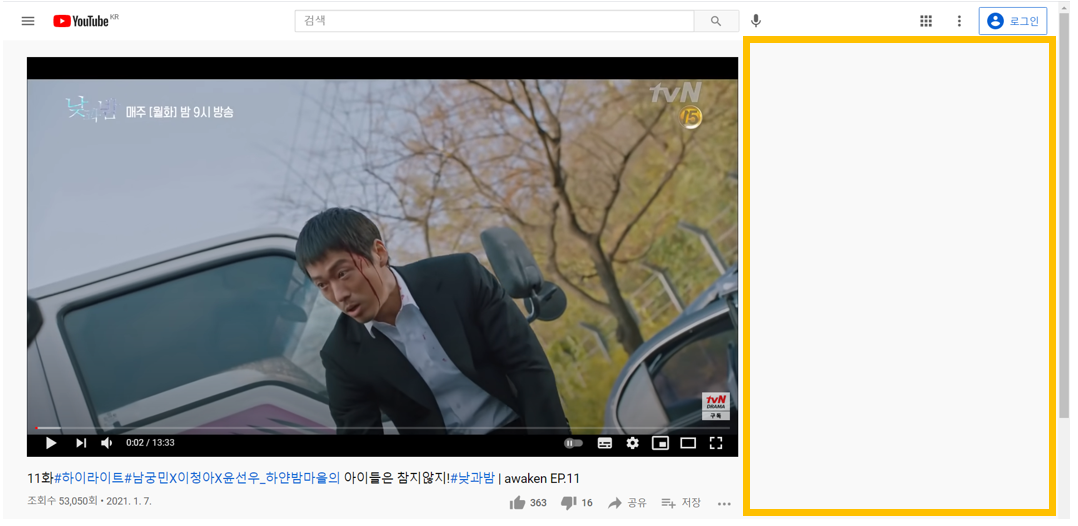Viewport: 1078px width, 526px height.
Task: Open the #낮과밤 hashtag link
Action: [472, 479]
